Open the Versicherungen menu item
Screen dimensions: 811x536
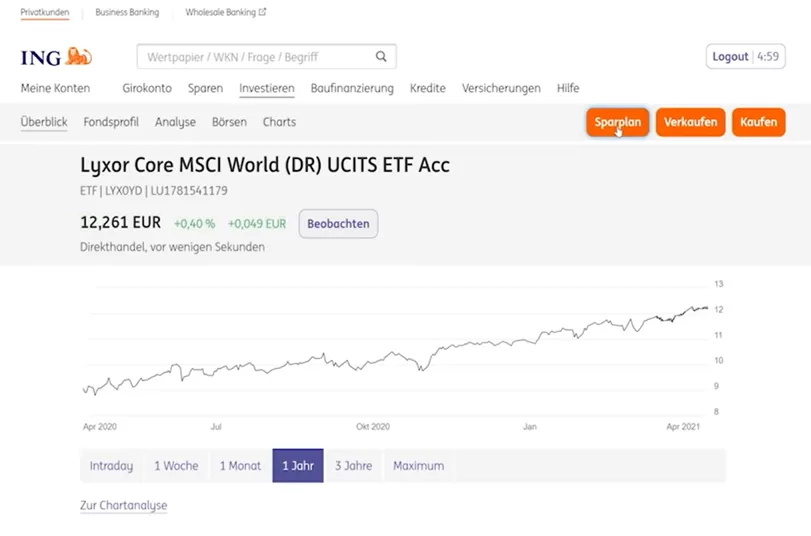[x=501, y=88]
